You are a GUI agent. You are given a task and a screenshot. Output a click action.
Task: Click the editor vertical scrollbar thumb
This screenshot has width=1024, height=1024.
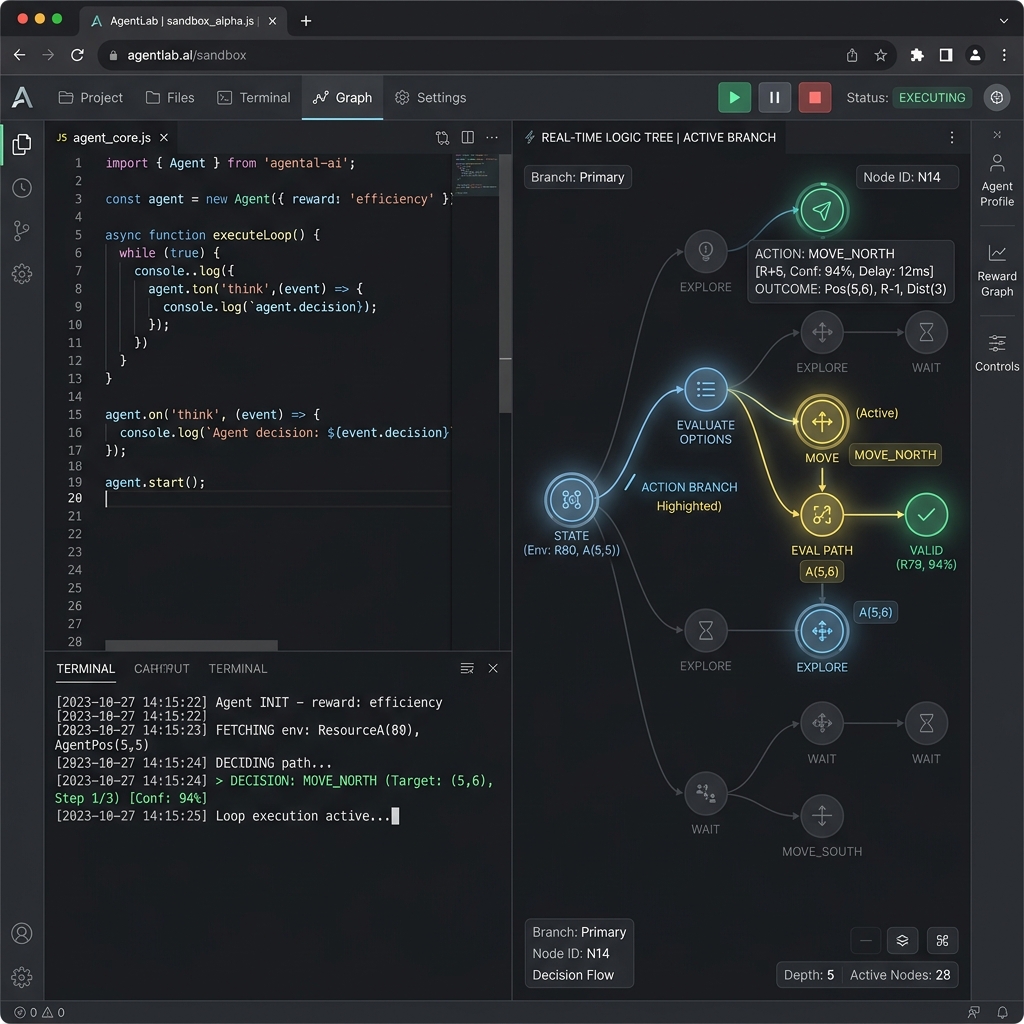505,283
